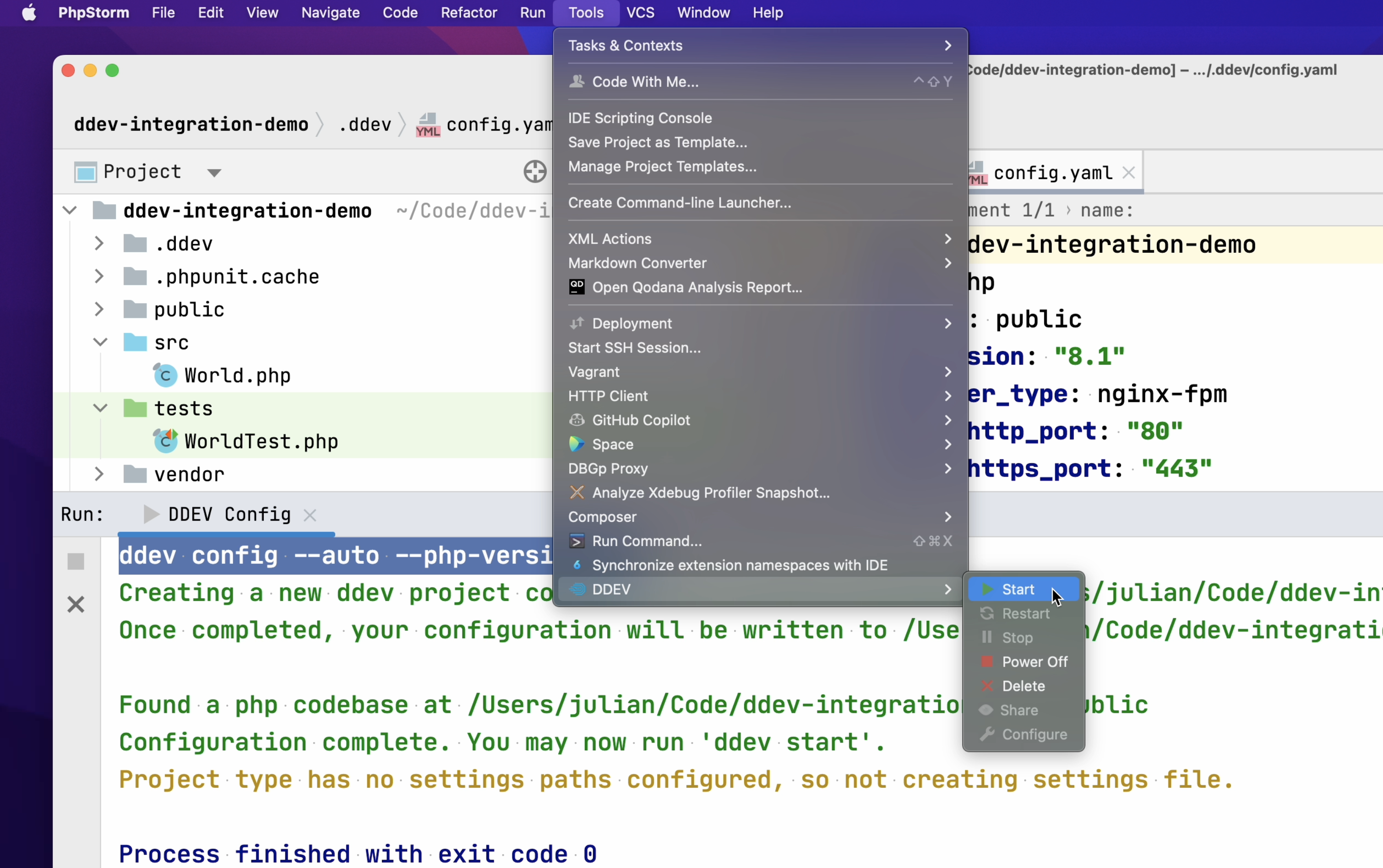Open the Refactor menu

click(468, 13)
